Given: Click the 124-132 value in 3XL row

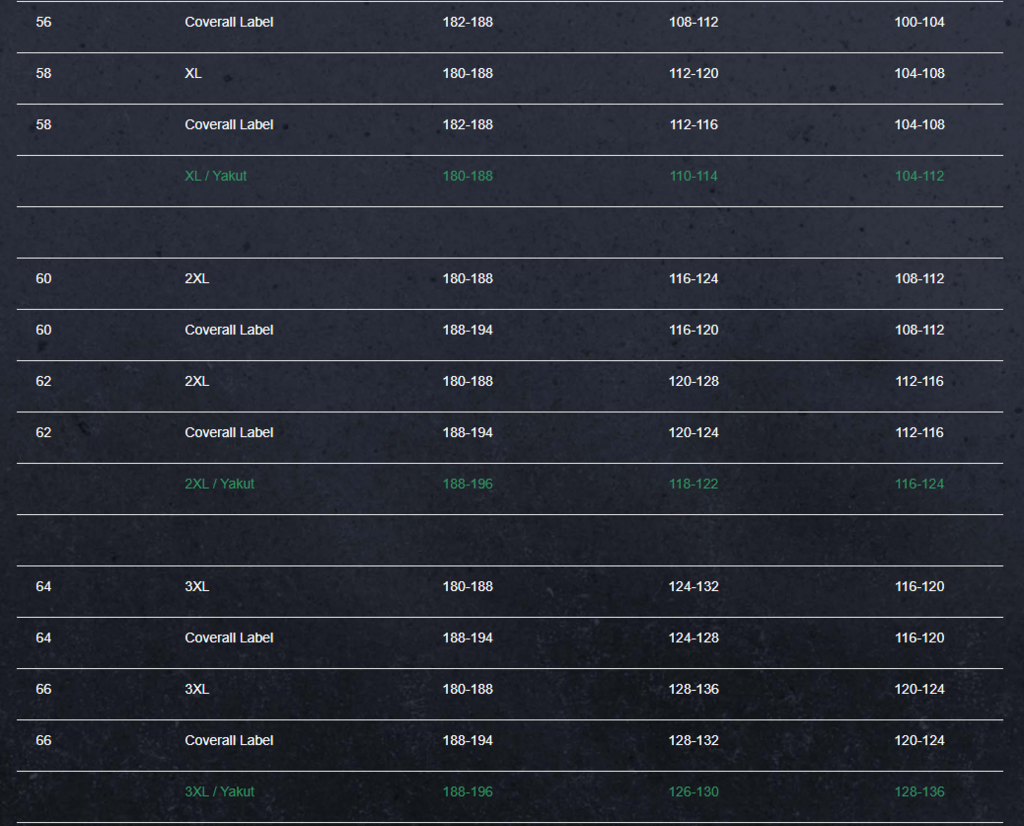Looking at the screenshot, I should (694, 586).
